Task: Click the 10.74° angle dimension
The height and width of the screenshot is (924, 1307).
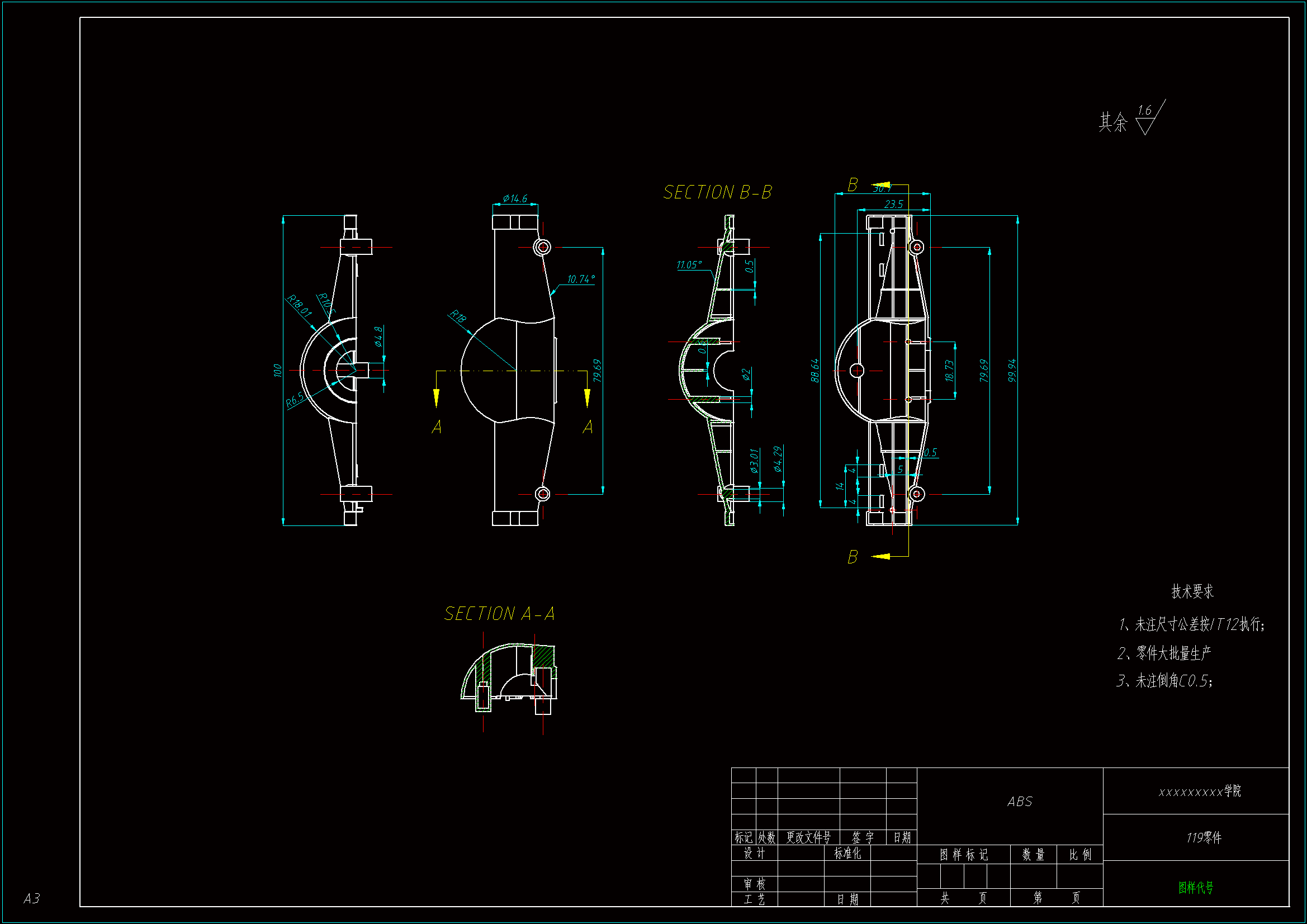Action: tap(581, 279)
